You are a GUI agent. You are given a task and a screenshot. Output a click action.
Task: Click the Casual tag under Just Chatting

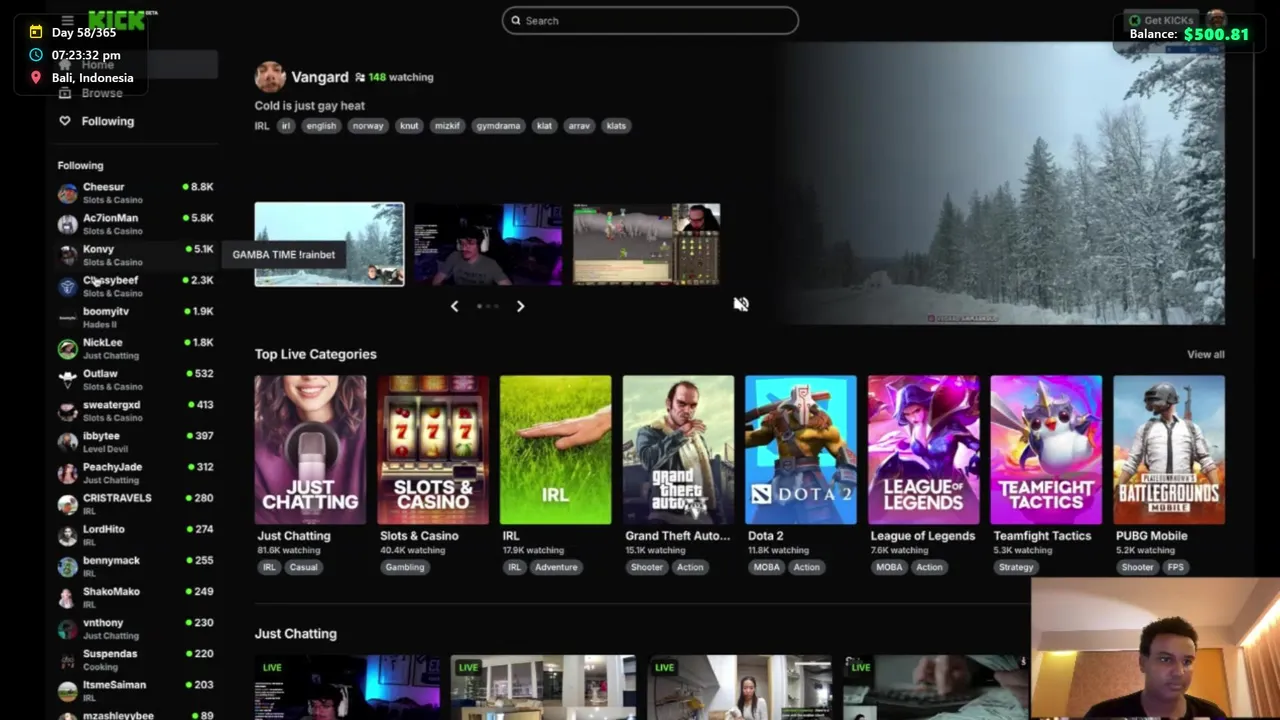click(x=303, y=567)
